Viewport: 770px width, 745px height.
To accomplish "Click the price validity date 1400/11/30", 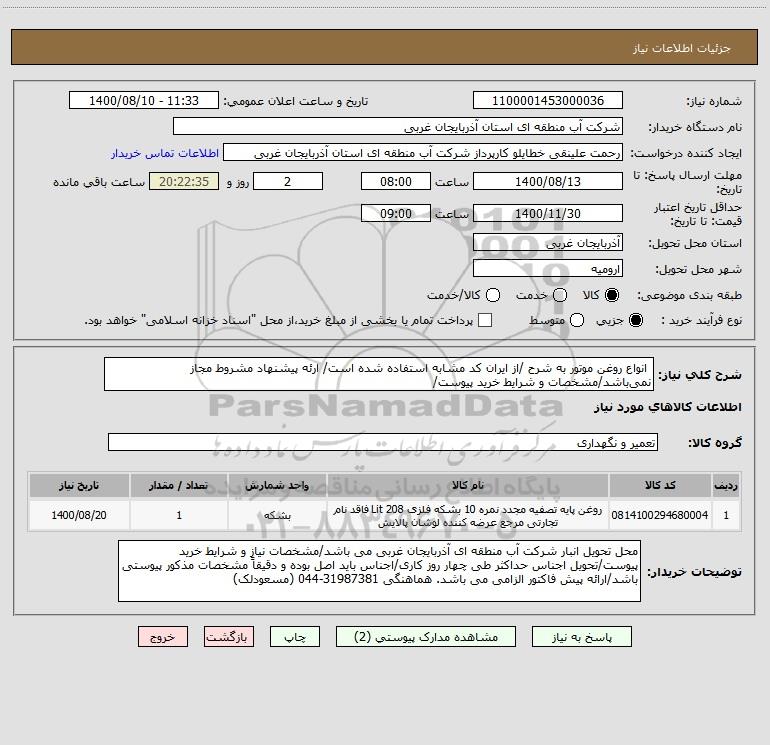I will click(548, 213).
